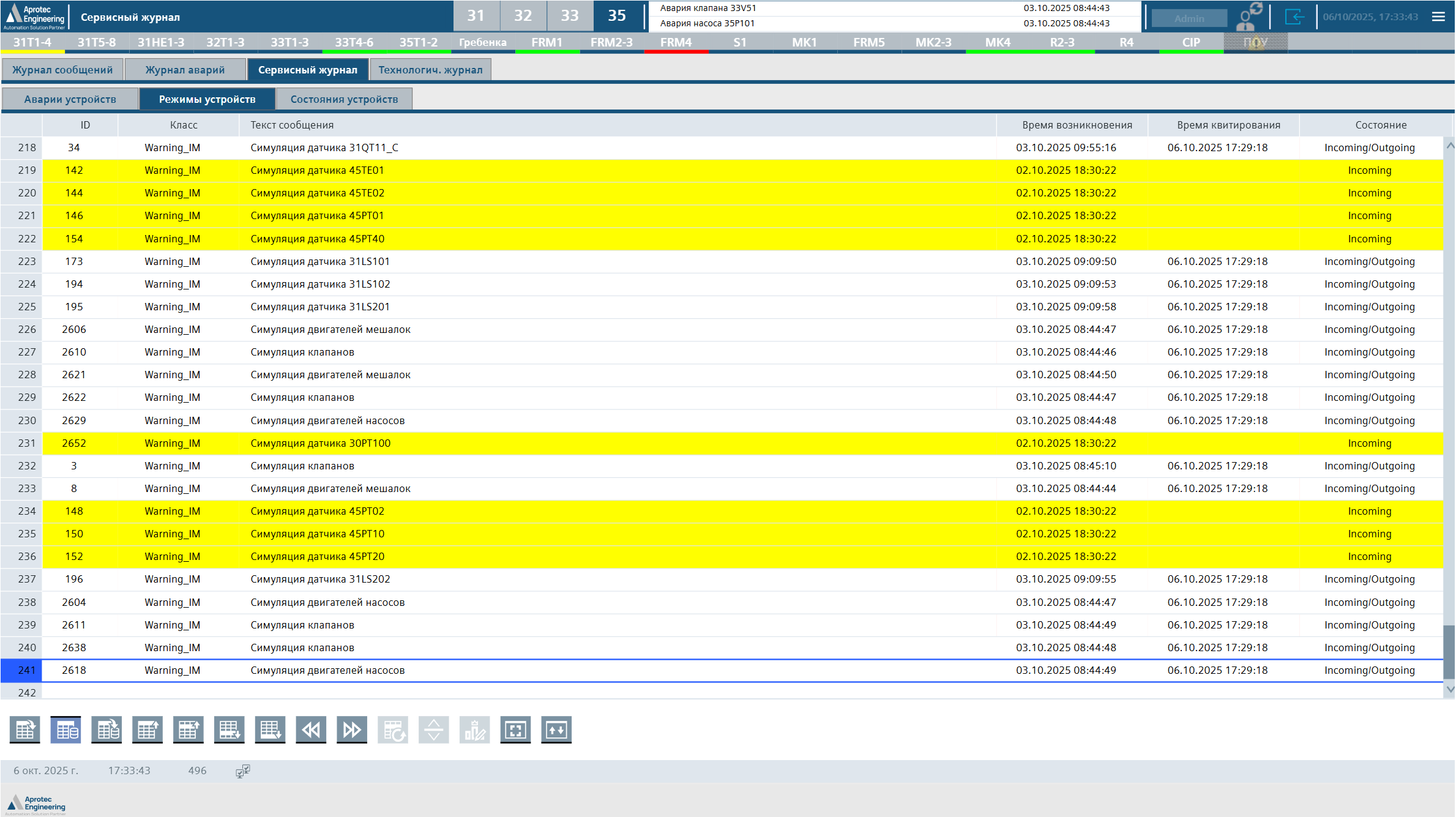
Task: Click the scroll down arrow of table
Action: [x=1449, y=690]
